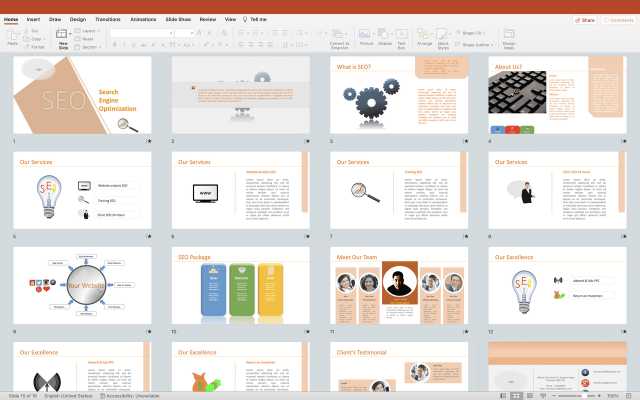Click the Share button
Image resolution: width=640 pixels, height=400 pixels.
click(x=585, y=19)
